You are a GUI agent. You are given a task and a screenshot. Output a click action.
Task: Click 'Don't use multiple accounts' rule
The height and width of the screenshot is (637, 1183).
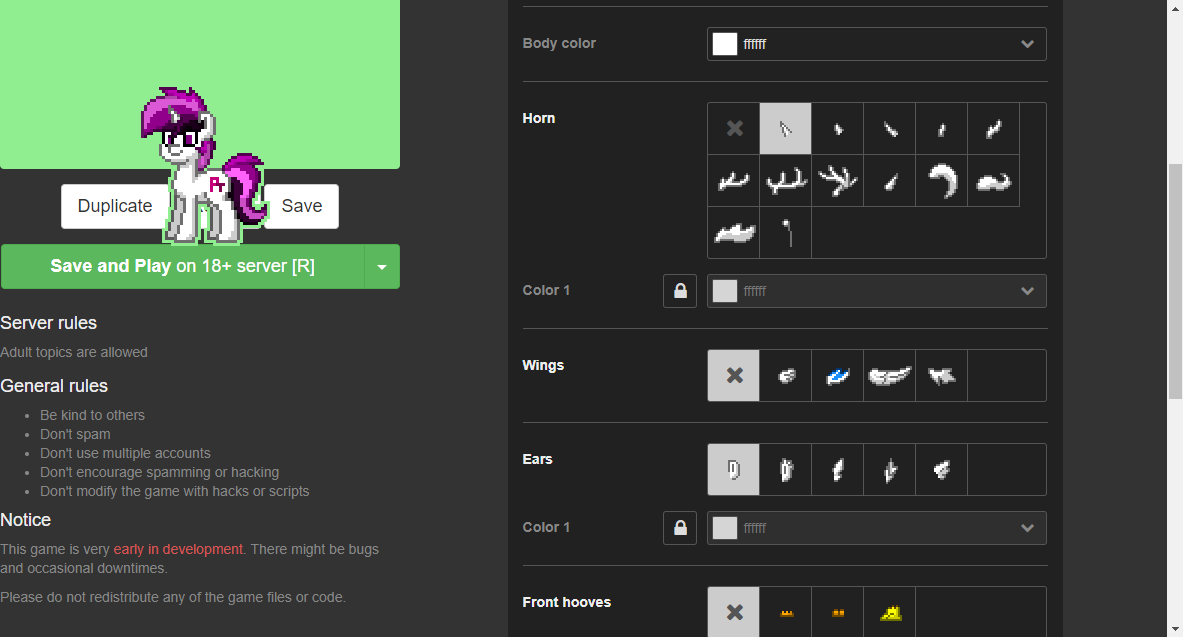point(125,453)
